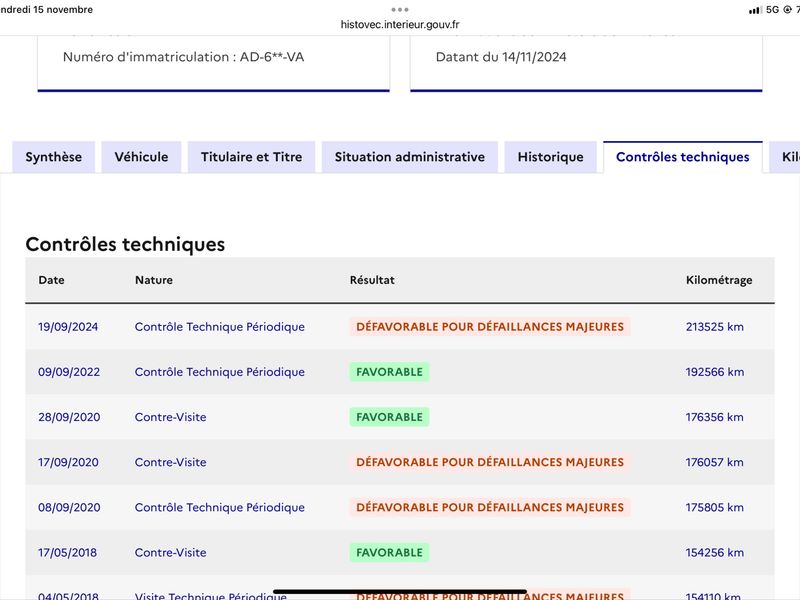Open the Synthèse tab
Screen dimensions: 800x600
click(x=54, y=157)
